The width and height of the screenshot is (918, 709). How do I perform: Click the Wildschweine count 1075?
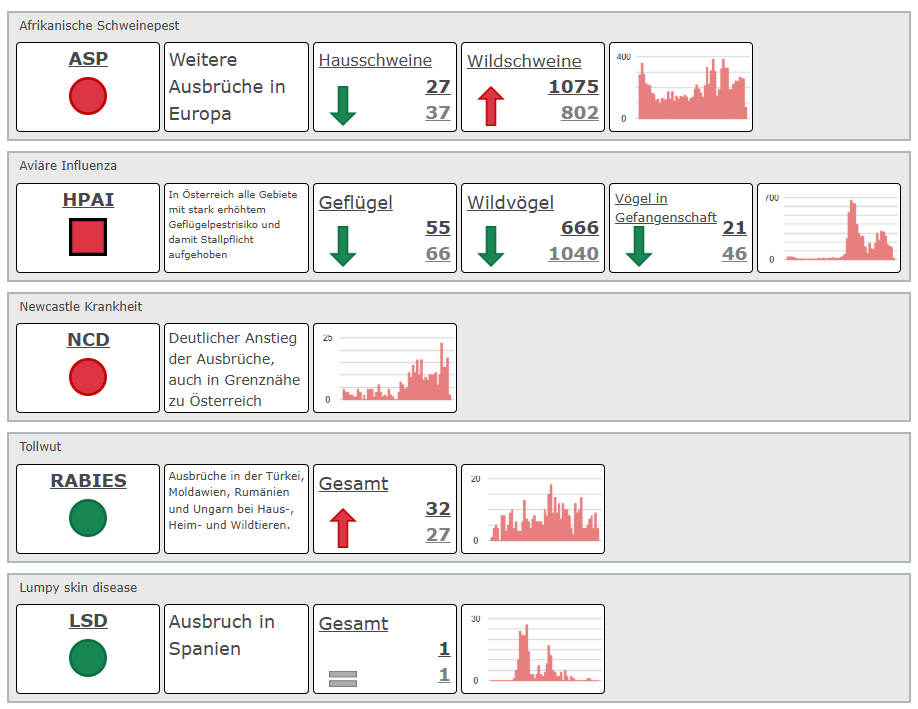573,87
